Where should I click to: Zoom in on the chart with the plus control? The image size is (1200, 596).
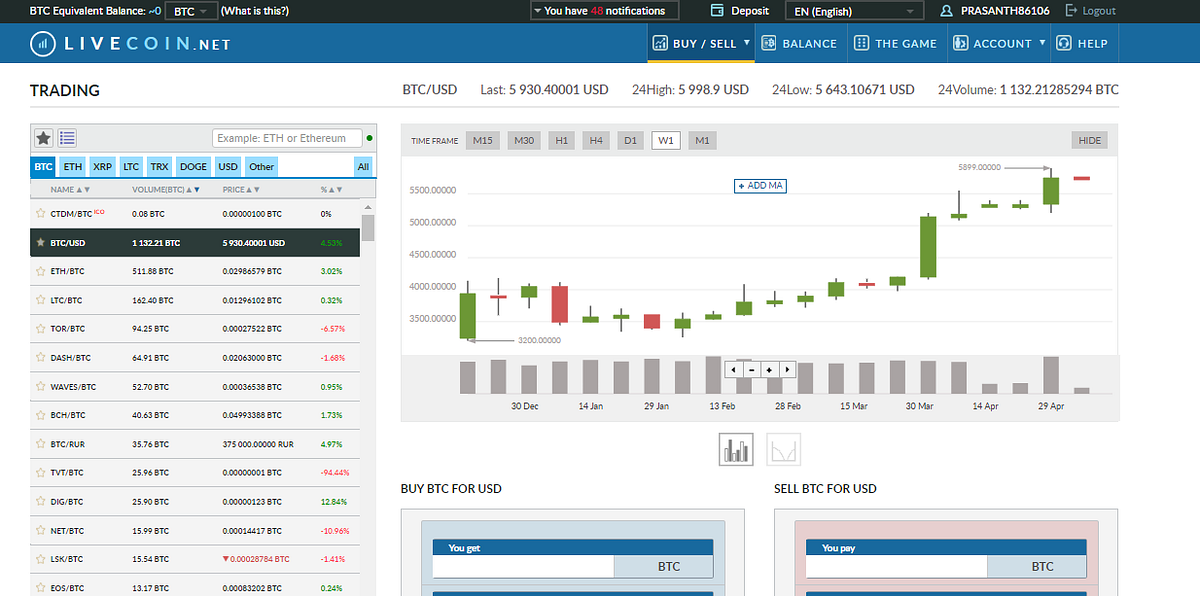click(768, 369)
